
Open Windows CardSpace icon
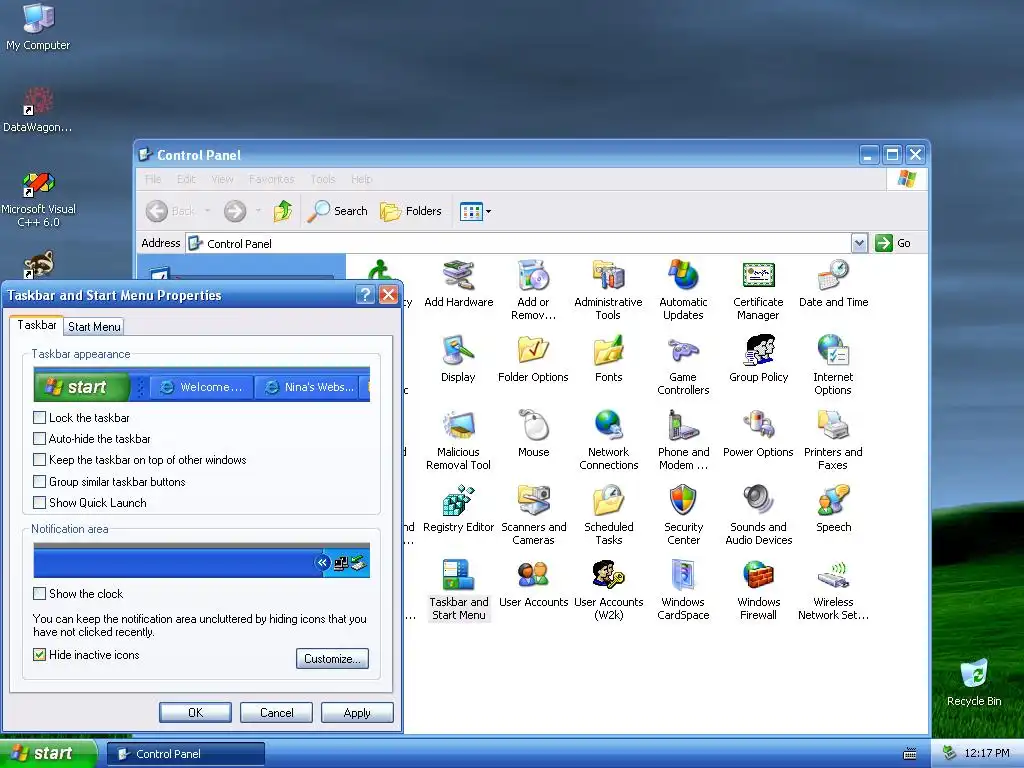(683, 590)
